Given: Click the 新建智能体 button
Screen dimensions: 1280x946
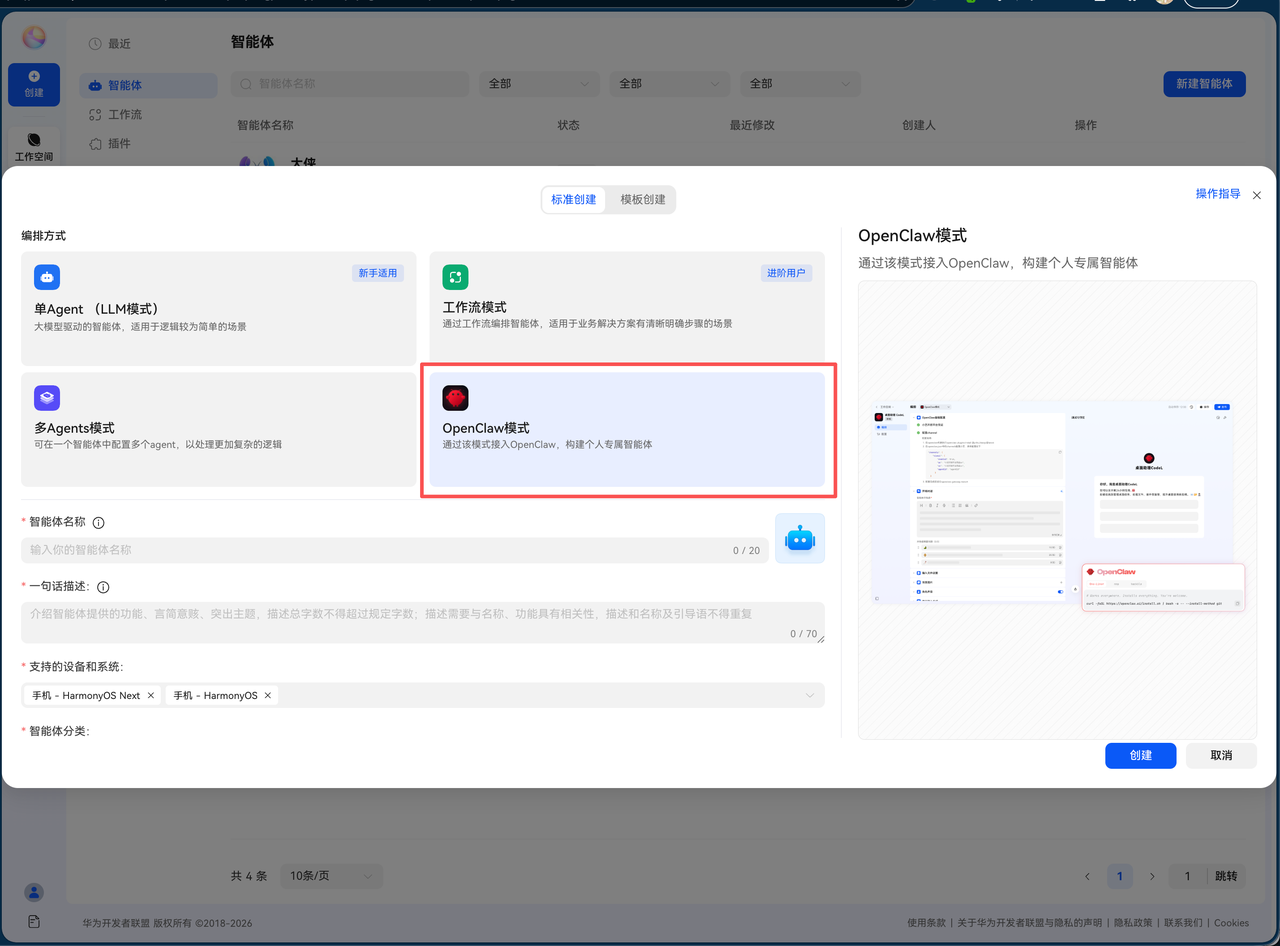Looking at the screenshot, I should coord(1204,84).
